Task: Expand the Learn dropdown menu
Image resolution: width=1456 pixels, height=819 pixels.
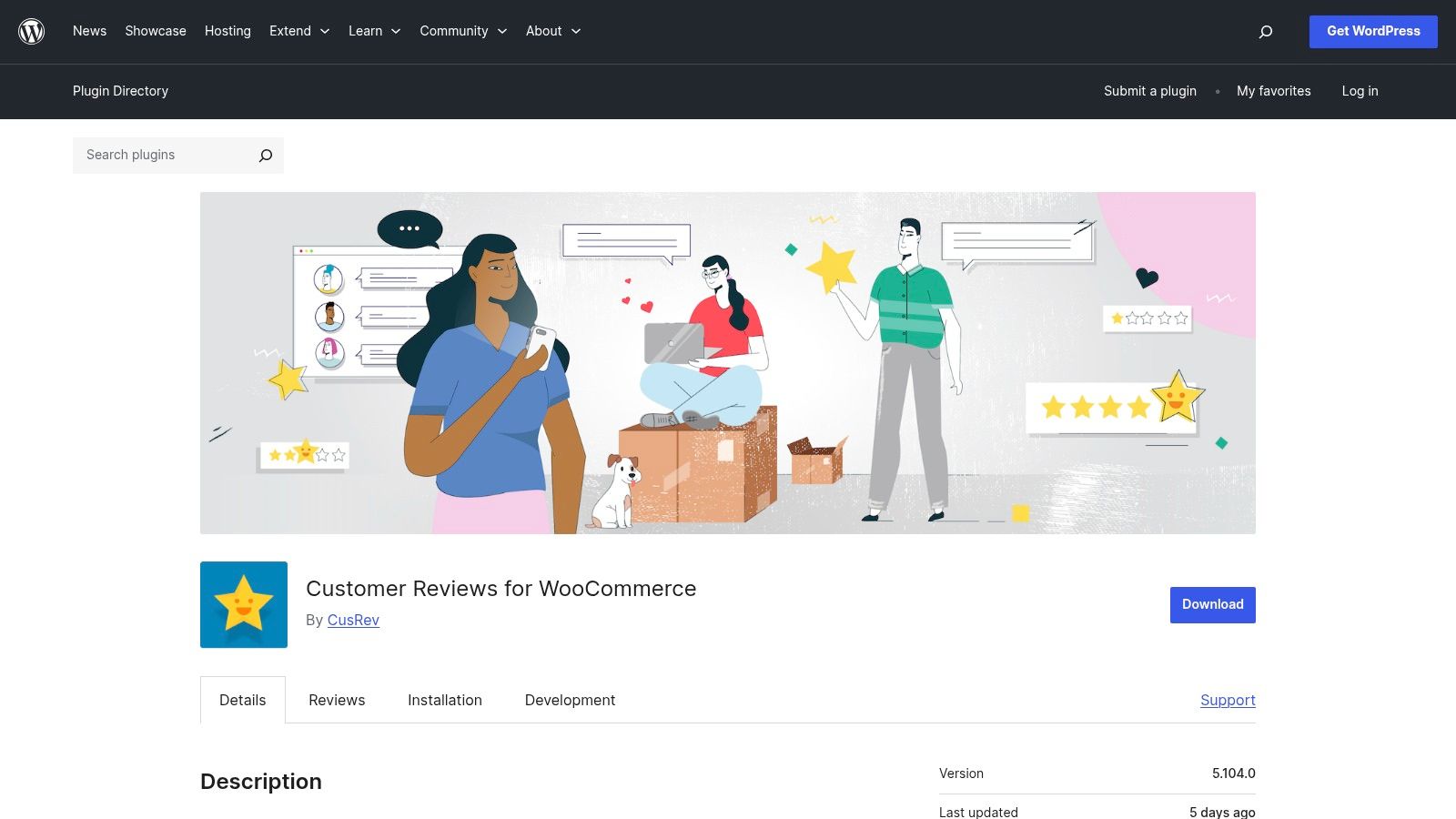Action: tap(374, 31)
